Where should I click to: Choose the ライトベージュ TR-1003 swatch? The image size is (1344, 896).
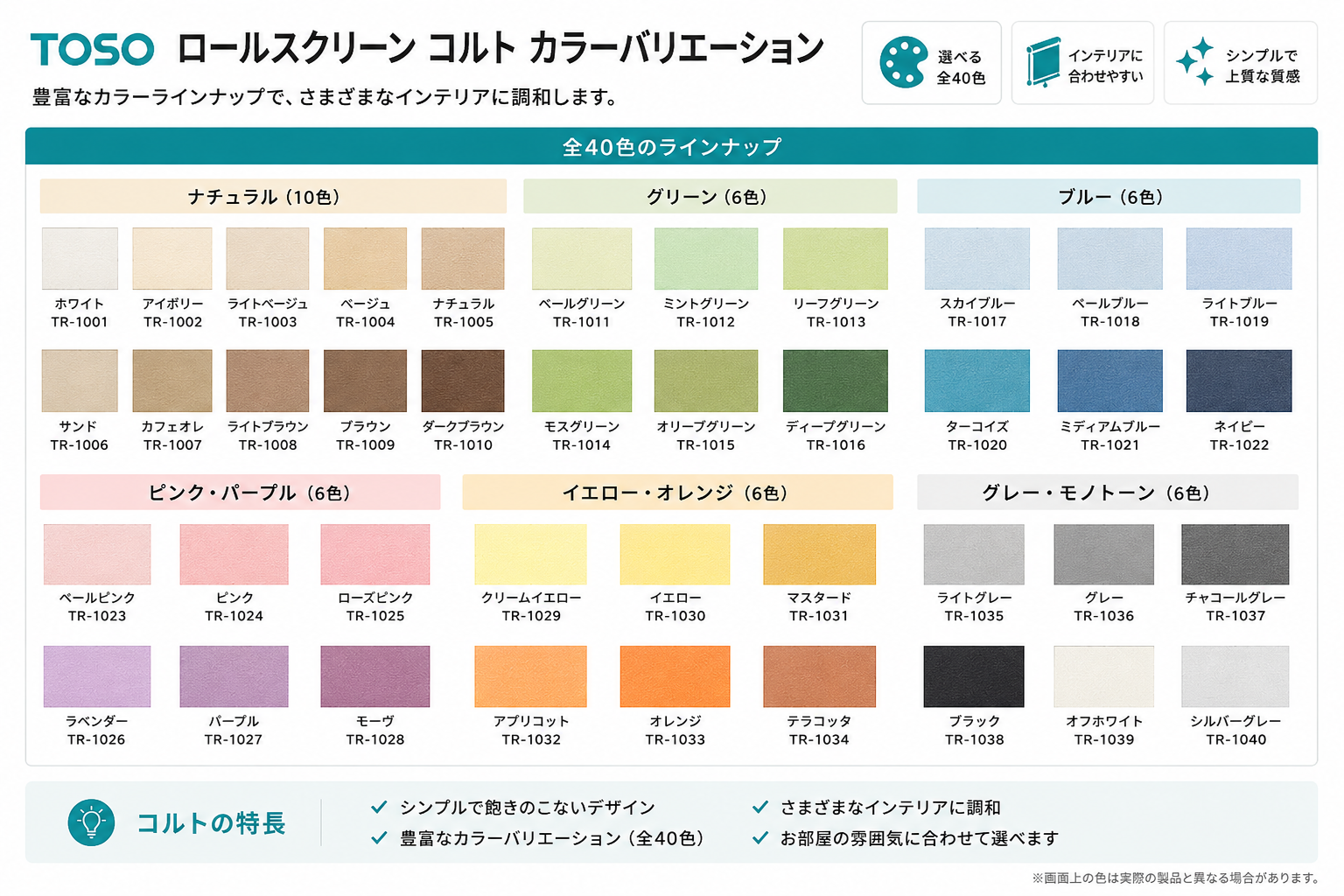click(268, 259)
